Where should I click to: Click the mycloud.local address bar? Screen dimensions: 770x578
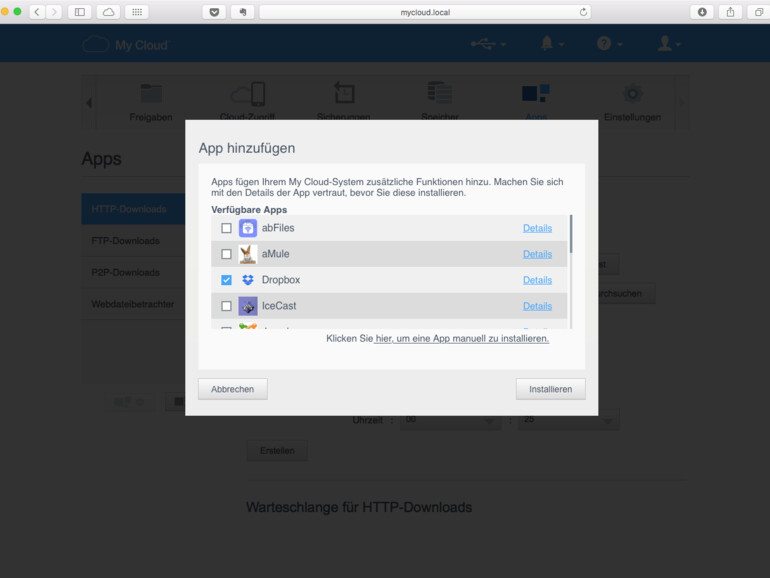tap(425, 12)
